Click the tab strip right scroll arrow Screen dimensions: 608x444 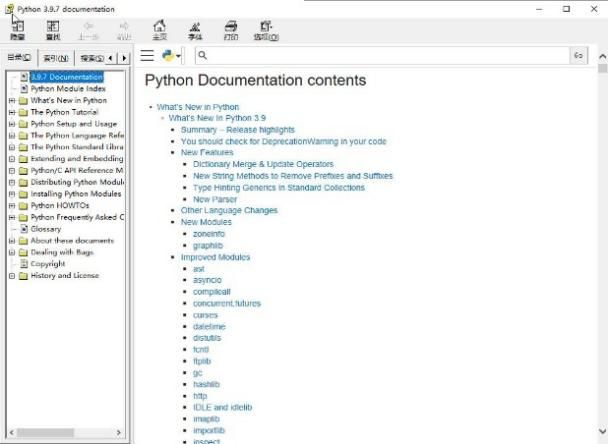124,58
